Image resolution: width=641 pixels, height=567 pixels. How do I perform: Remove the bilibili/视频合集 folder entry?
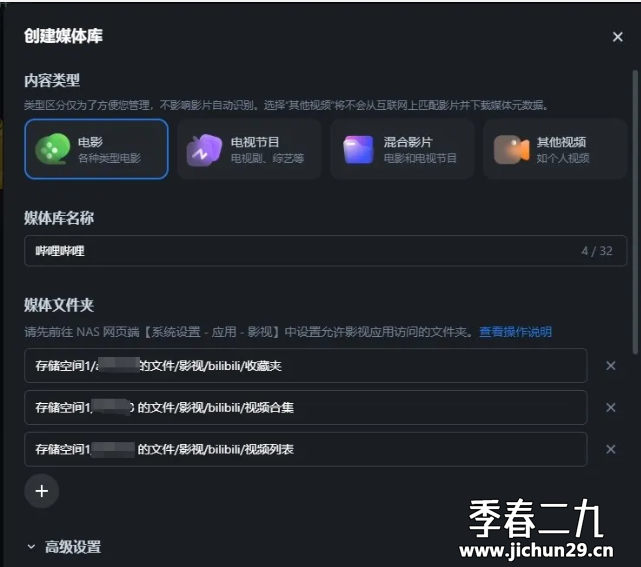click(x=611, y=407)
